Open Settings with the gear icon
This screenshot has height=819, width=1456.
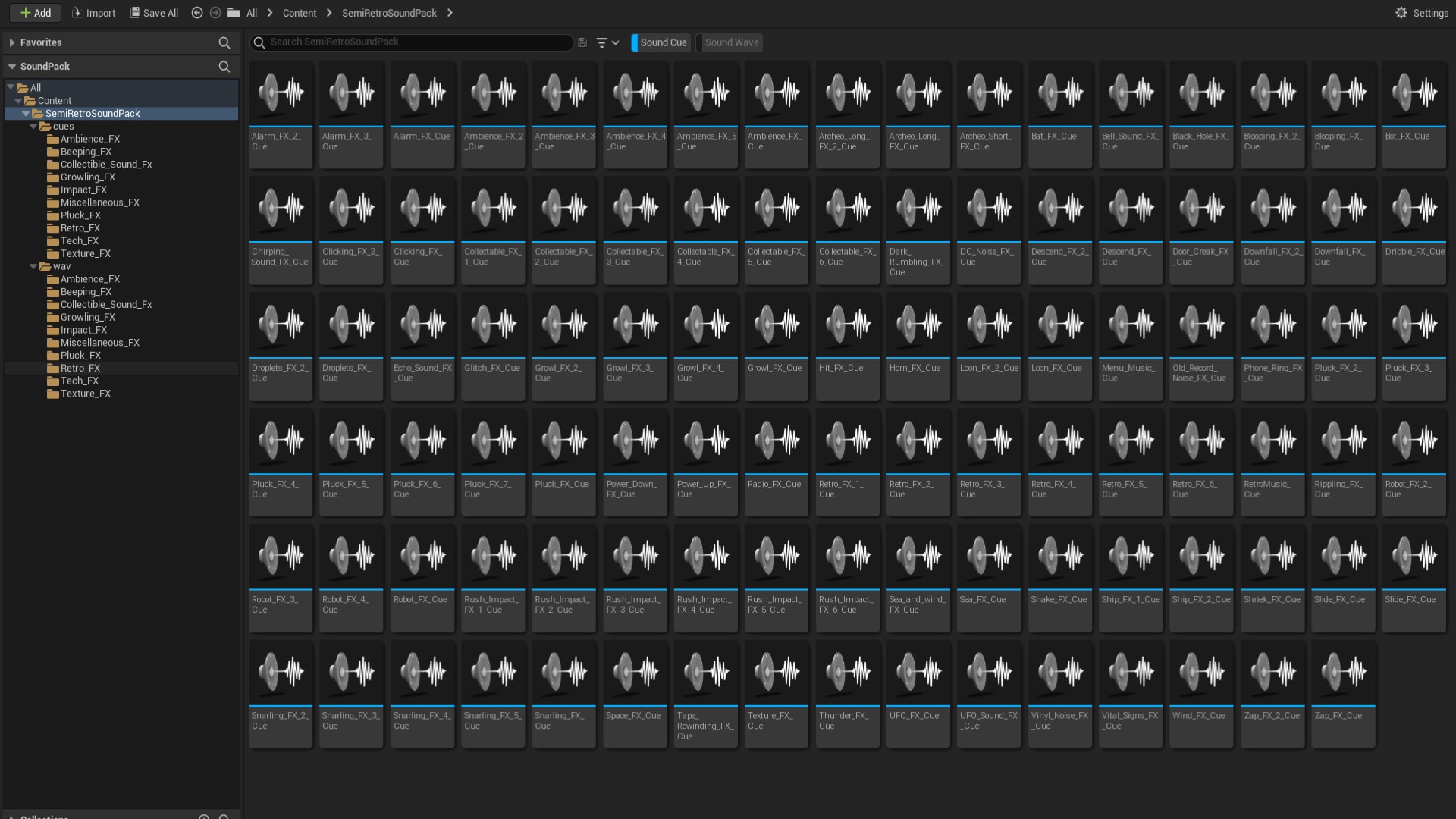coord(1401,13)
